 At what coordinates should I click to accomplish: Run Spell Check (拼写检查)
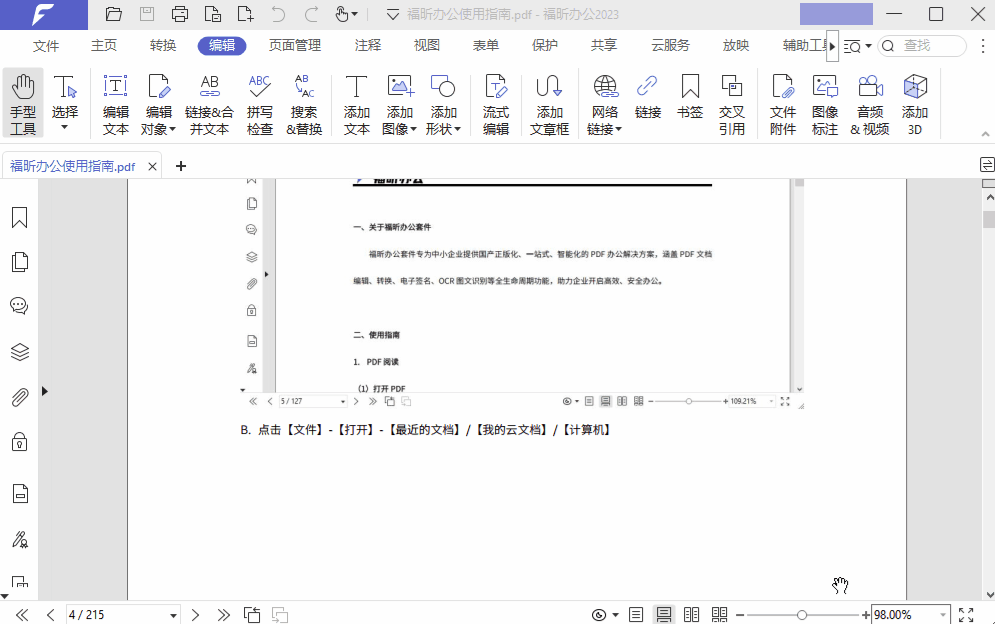(259, 103)
